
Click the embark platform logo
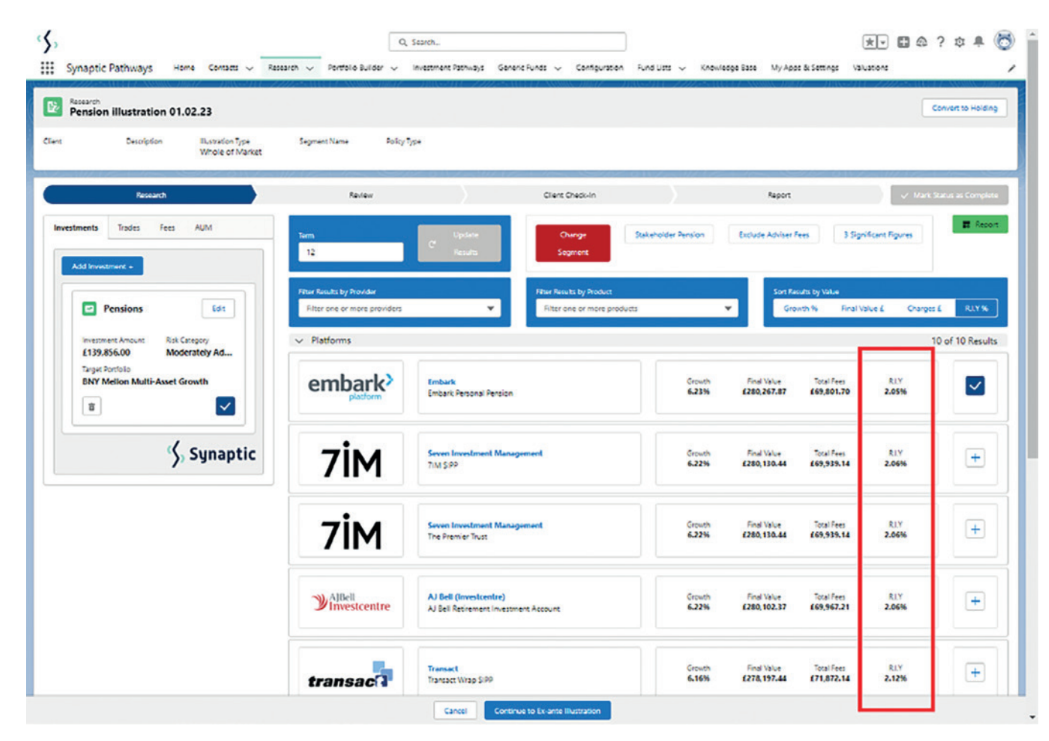click(x=351, y=387)
